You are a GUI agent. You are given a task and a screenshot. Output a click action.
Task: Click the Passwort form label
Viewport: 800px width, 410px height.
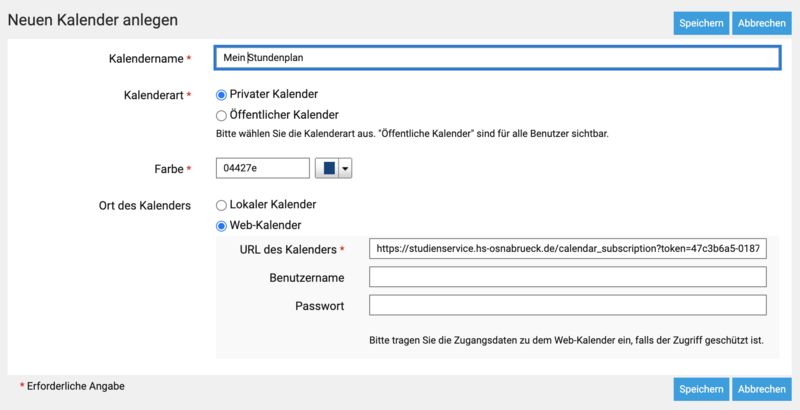pos(320,305)
